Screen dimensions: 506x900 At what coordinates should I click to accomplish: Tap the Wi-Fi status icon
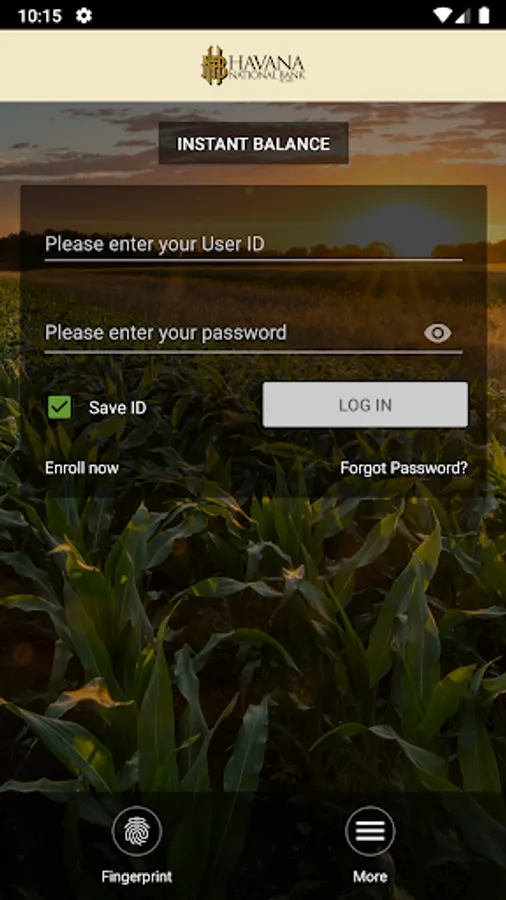coord(442,15)
